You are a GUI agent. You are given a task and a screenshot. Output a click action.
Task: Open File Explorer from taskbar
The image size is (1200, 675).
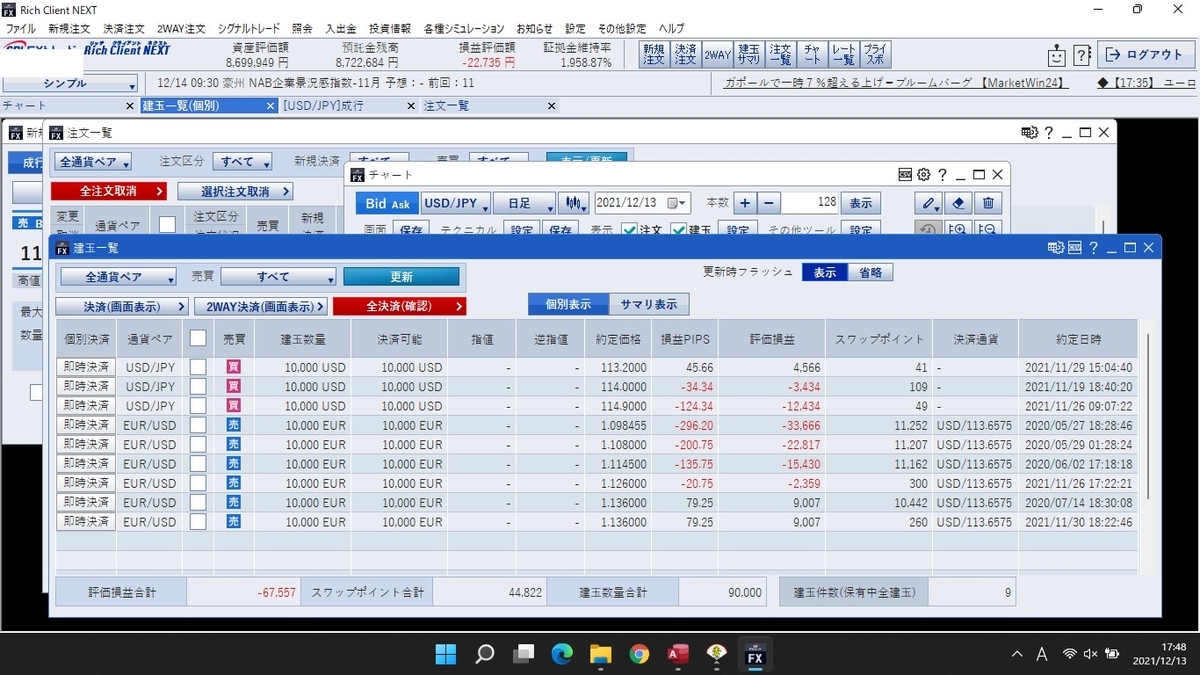pyautogui.click(x=600, y=655)
